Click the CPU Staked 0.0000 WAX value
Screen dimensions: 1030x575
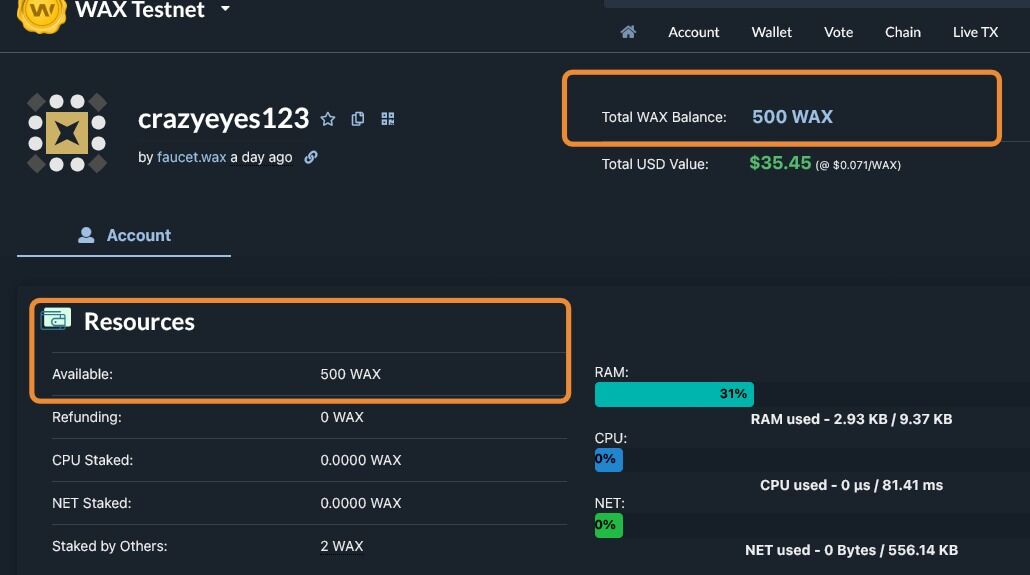click(x=361, y=460)
